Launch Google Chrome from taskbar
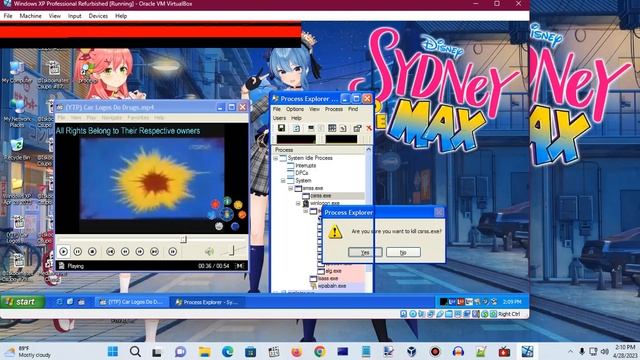This screenshot has width=640, height=360. (x=320, y=351)
